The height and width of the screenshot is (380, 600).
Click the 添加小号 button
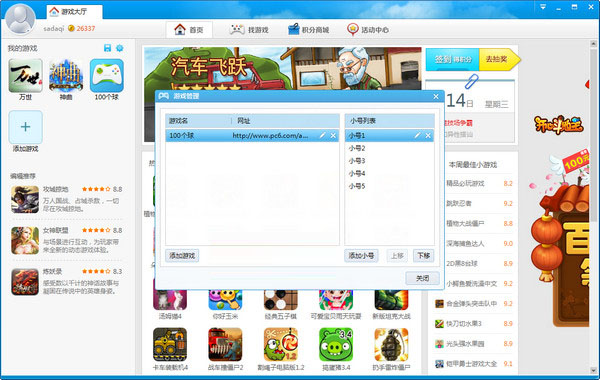(361, 256)
